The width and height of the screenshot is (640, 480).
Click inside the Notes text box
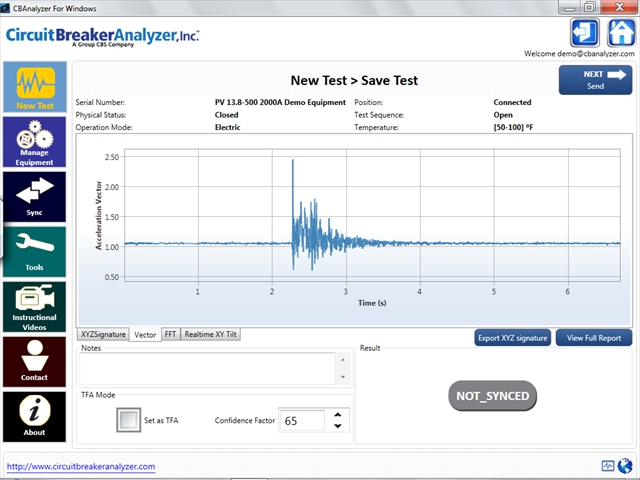click(x=207, y=369)
